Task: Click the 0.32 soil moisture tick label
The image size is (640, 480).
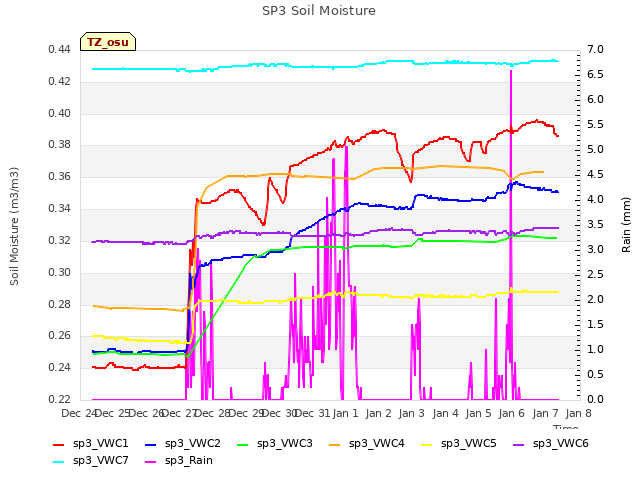Action: (x=59, y=240)
